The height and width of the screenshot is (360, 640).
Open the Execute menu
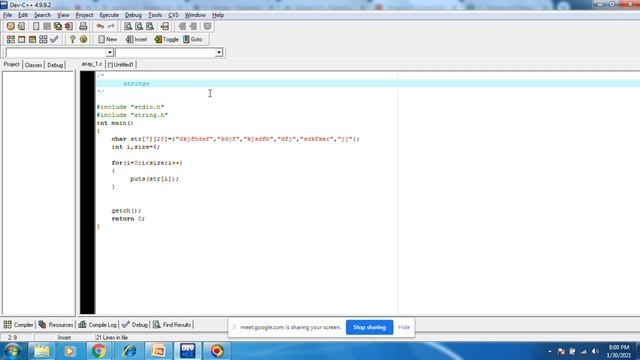point(109,15)
